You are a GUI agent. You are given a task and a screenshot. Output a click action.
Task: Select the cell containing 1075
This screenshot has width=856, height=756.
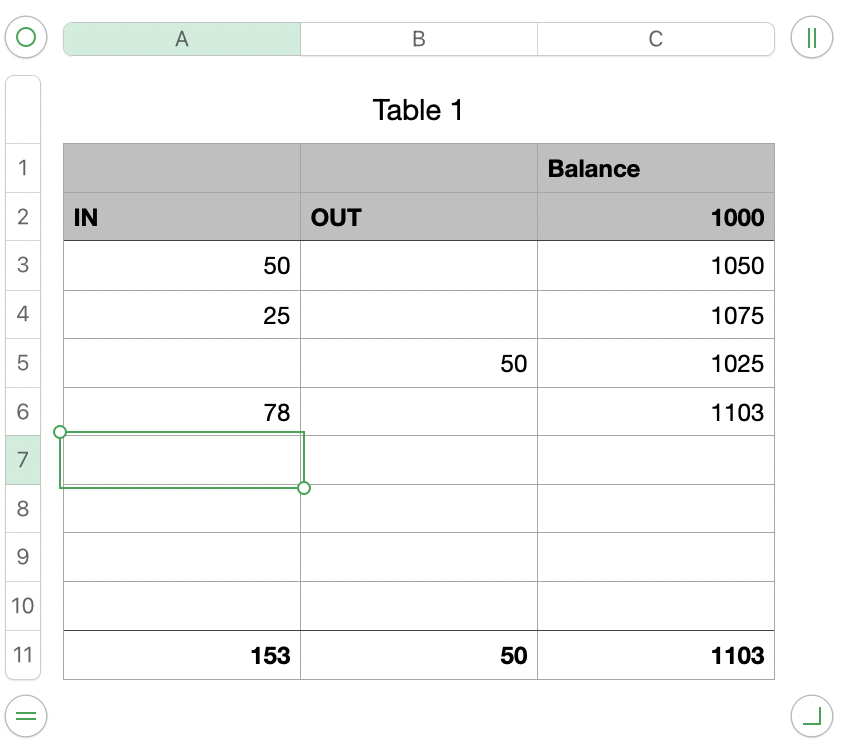pyautogui.click(x=656, y=315)
